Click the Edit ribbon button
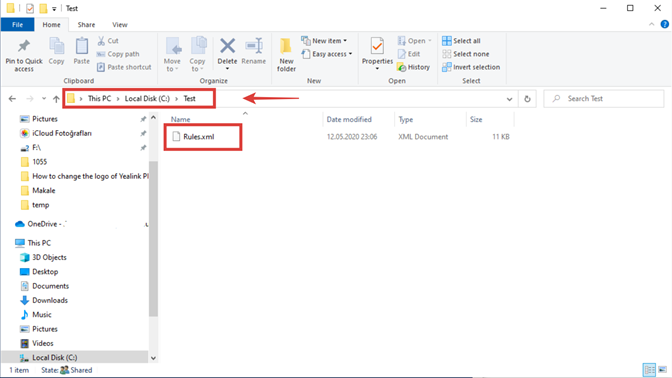 click(409, 54)
